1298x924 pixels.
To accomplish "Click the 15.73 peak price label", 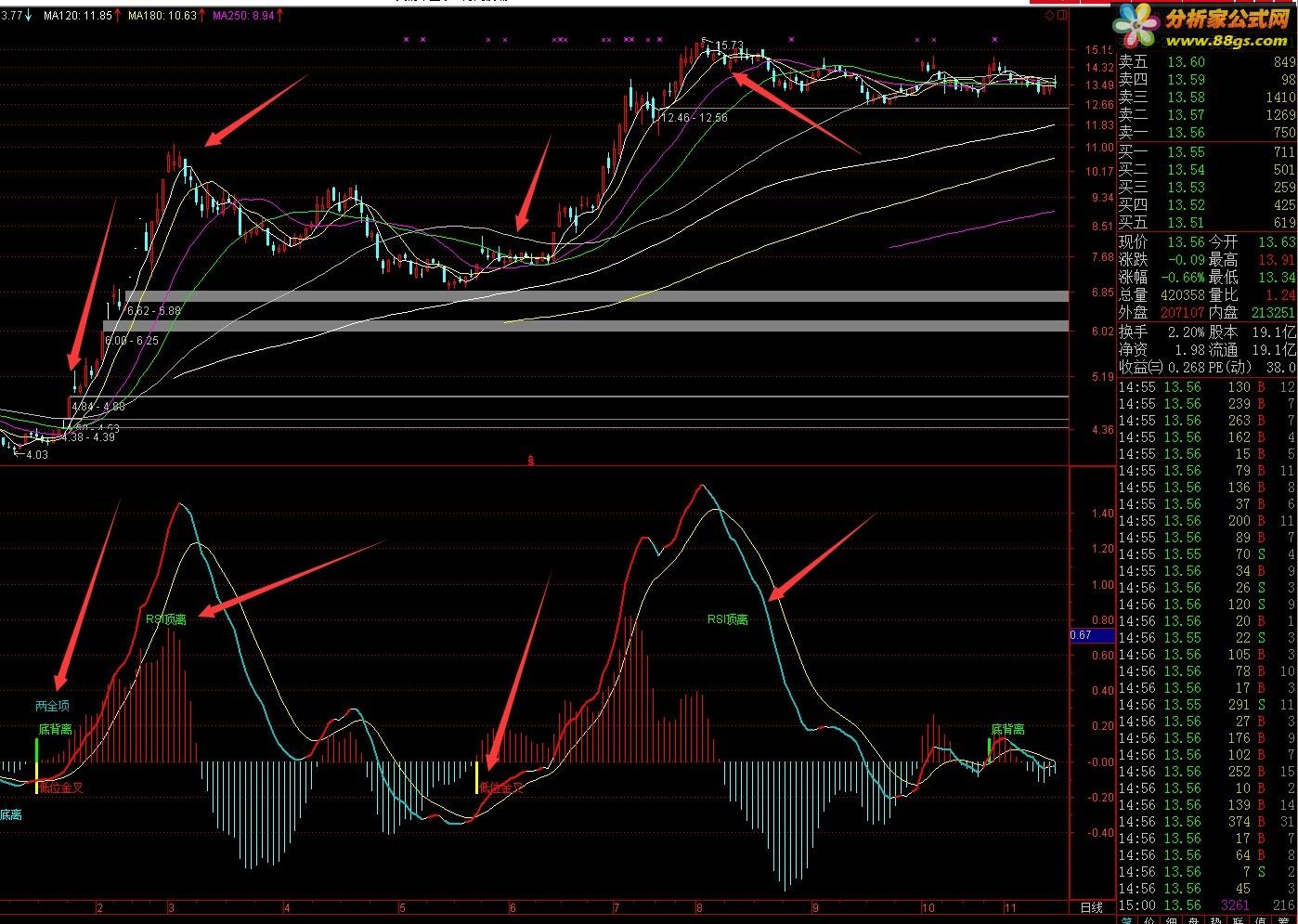I will tap(731, 46).
